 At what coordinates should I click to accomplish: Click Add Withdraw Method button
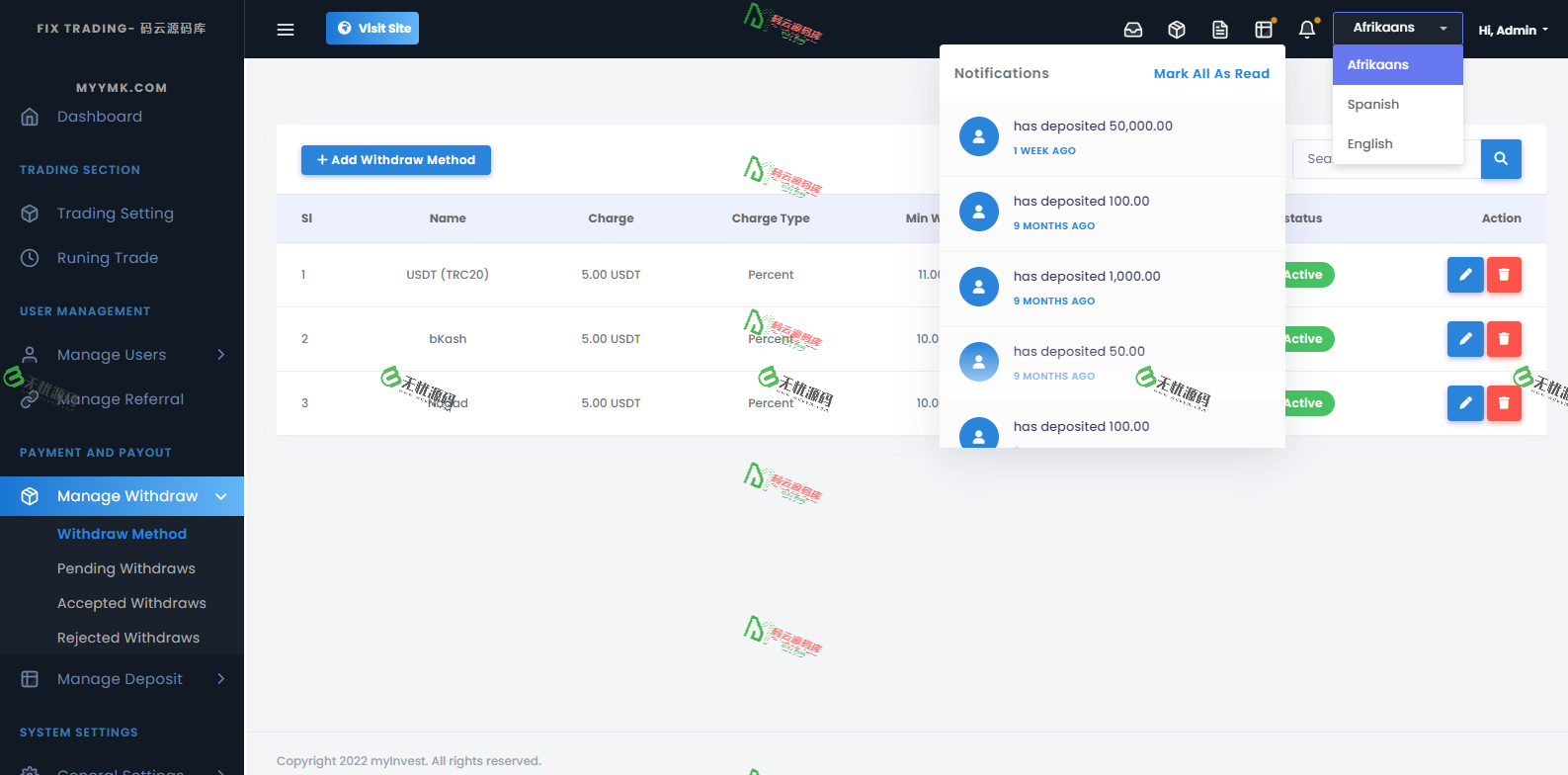pyautogui.click(x=396, y=160)
